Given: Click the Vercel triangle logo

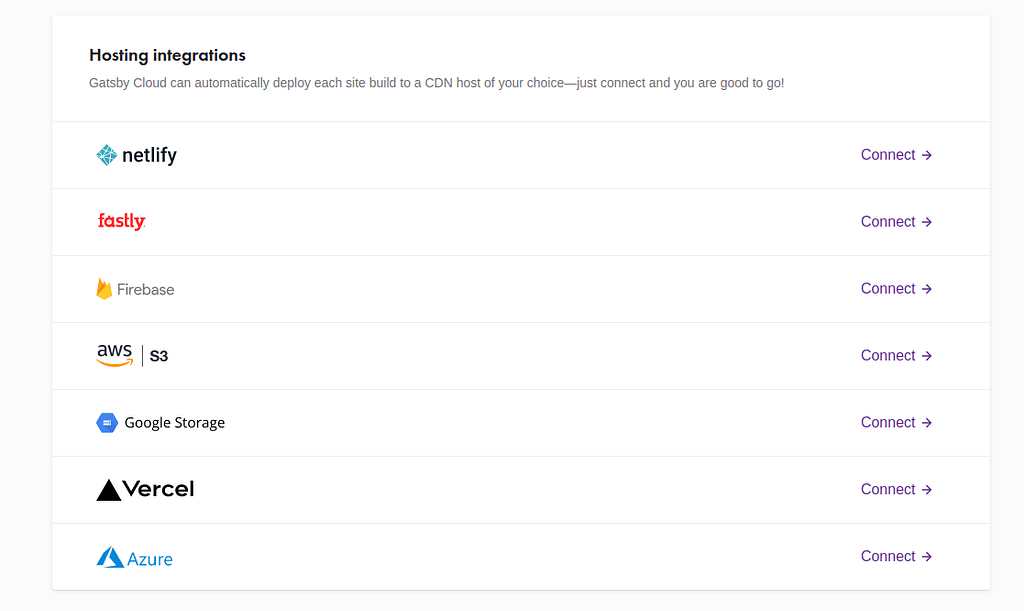Looking at the screenshot, I should coord(108,490).
